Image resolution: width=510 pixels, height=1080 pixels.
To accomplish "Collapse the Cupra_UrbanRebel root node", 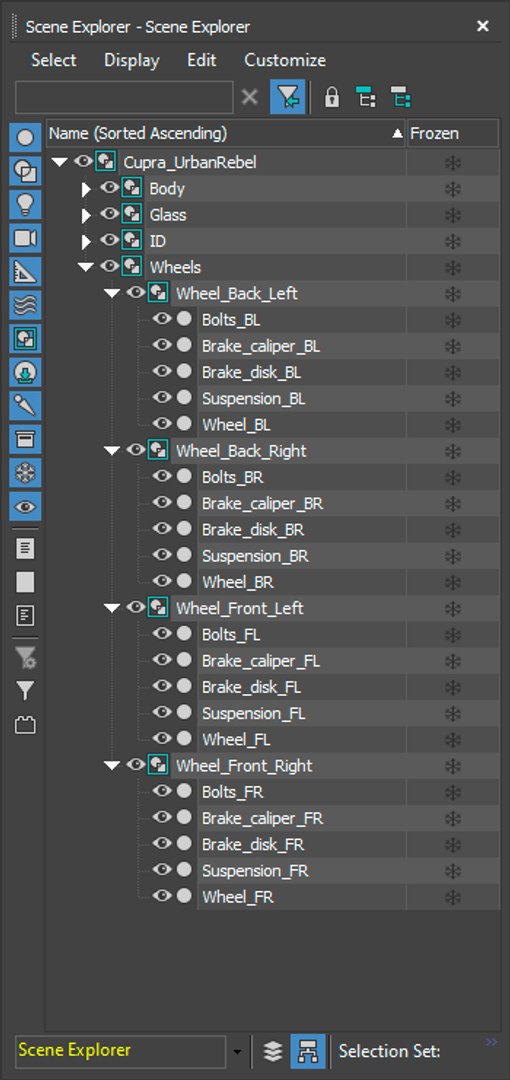I will [60, 163].
